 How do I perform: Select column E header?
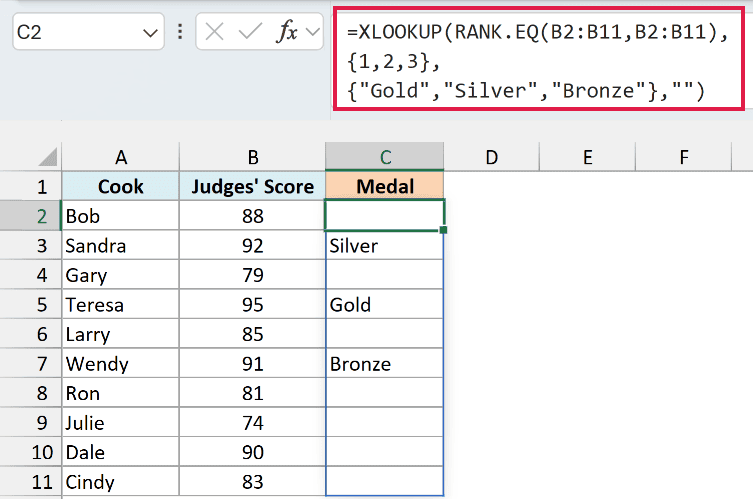pyautogui.click(x=587, y=157)
